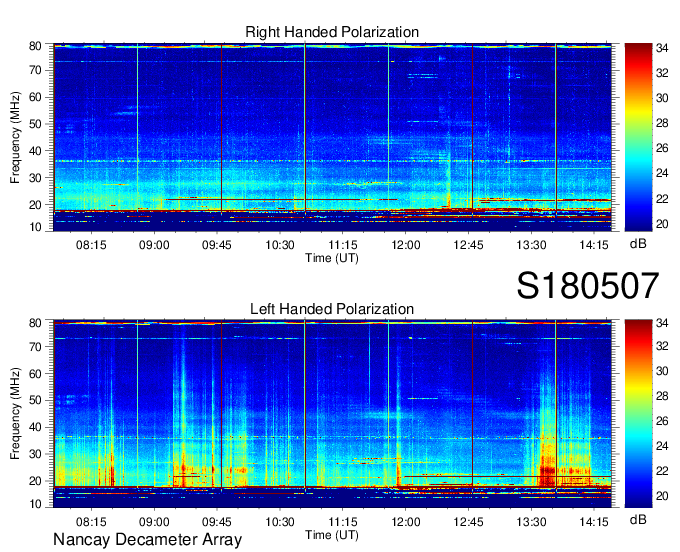Click the 40 MHz tick label of the Right Handed plot
Viewport: 680px width, 552px height.
pyautogui.click(x=35, y=151)
